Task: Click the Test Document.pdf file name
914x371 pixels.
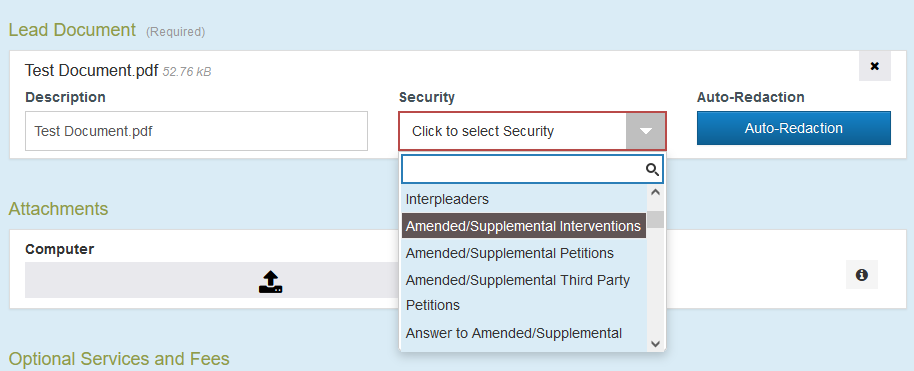Action: pos(92,71)
